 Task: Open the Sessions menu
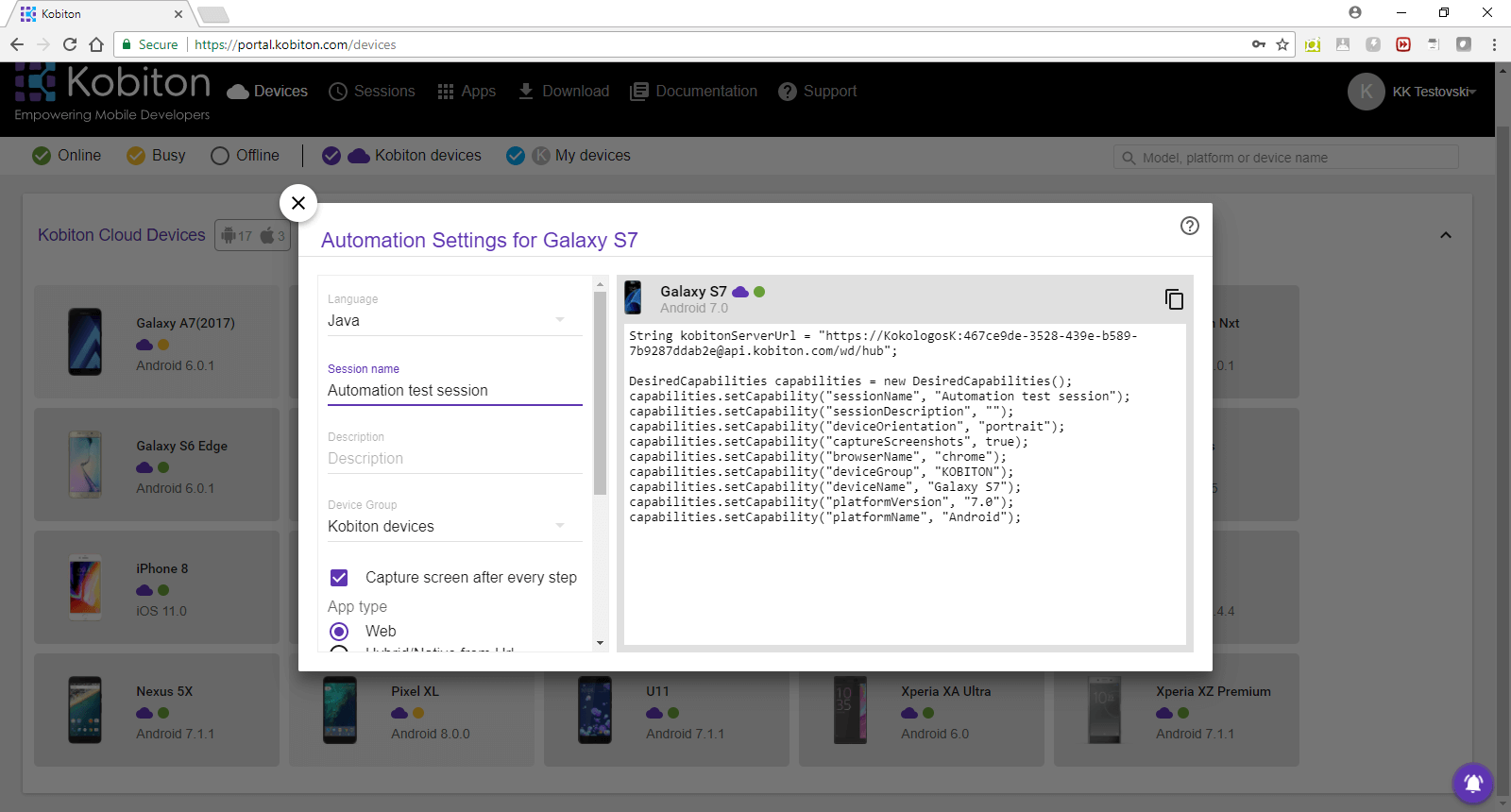[372, 92]
